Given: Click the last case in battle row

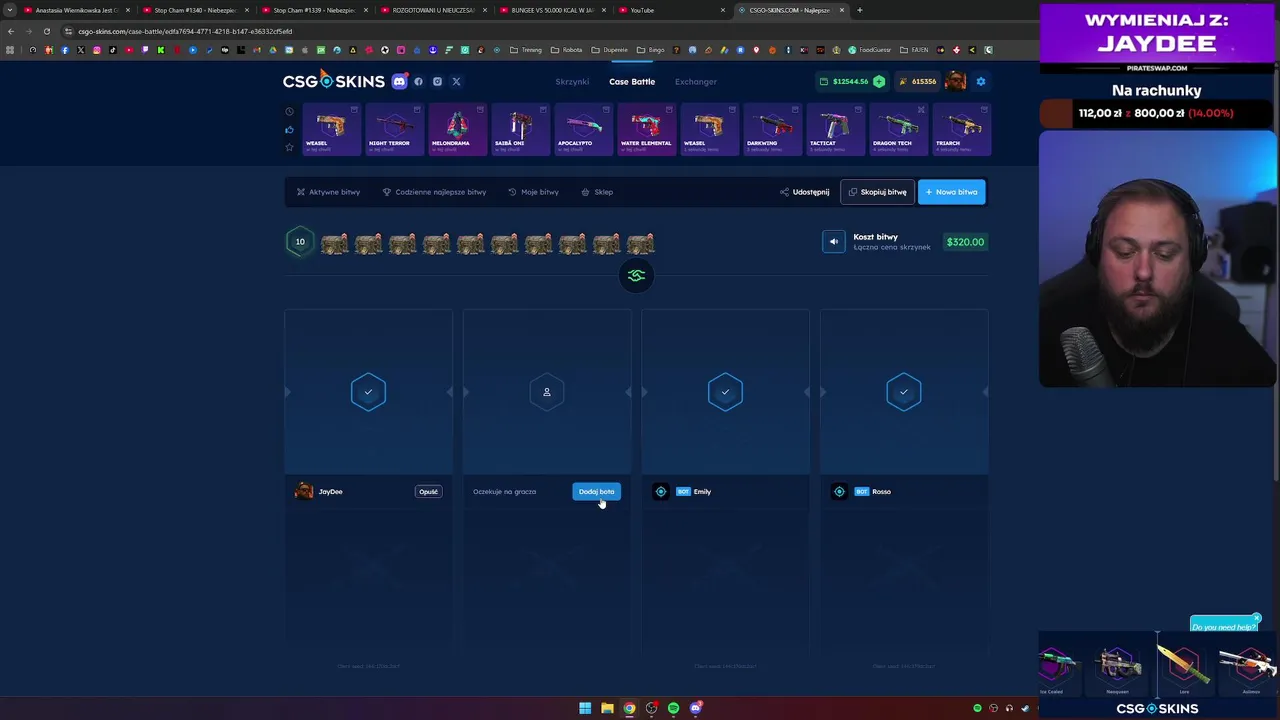Looking at the screenshot, I should 640,243.
